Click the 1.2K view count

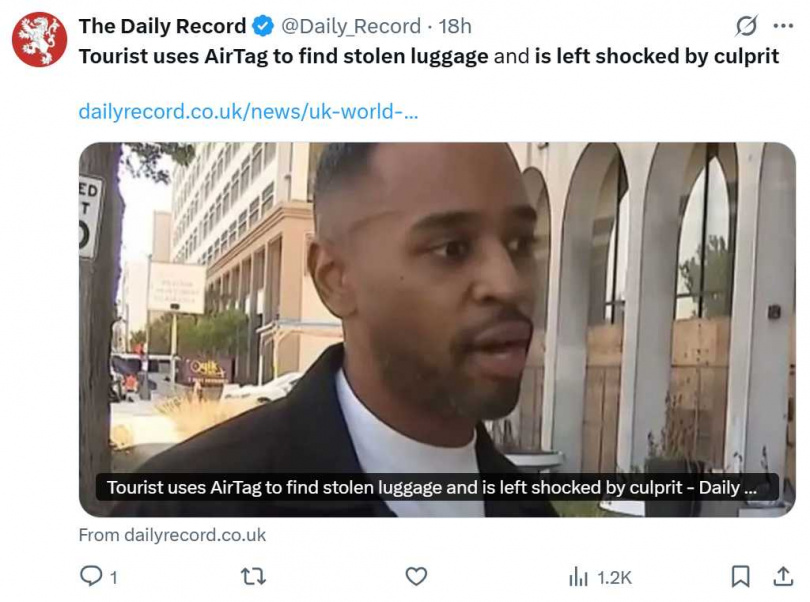614,578
